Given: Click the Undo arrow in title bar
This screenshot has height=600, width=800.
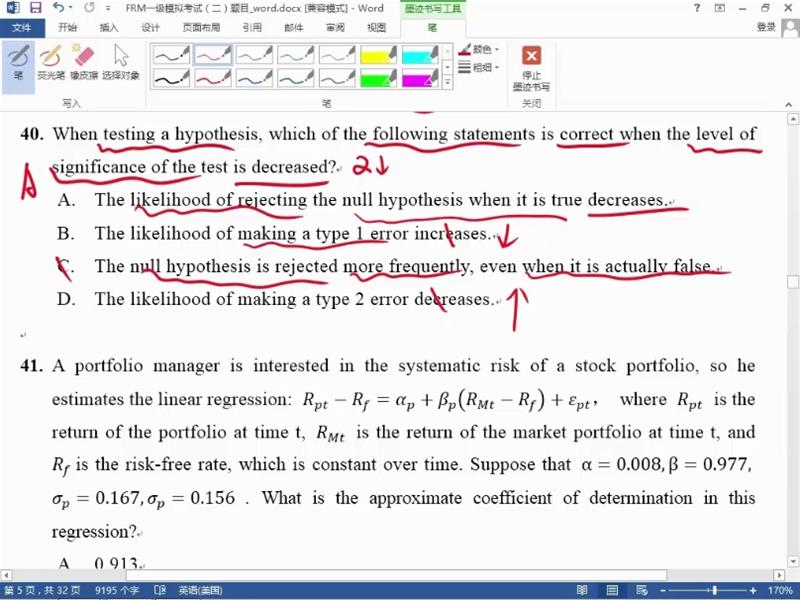Looking at the screenshot, I should pyautogui.click(x=58, y=8).
